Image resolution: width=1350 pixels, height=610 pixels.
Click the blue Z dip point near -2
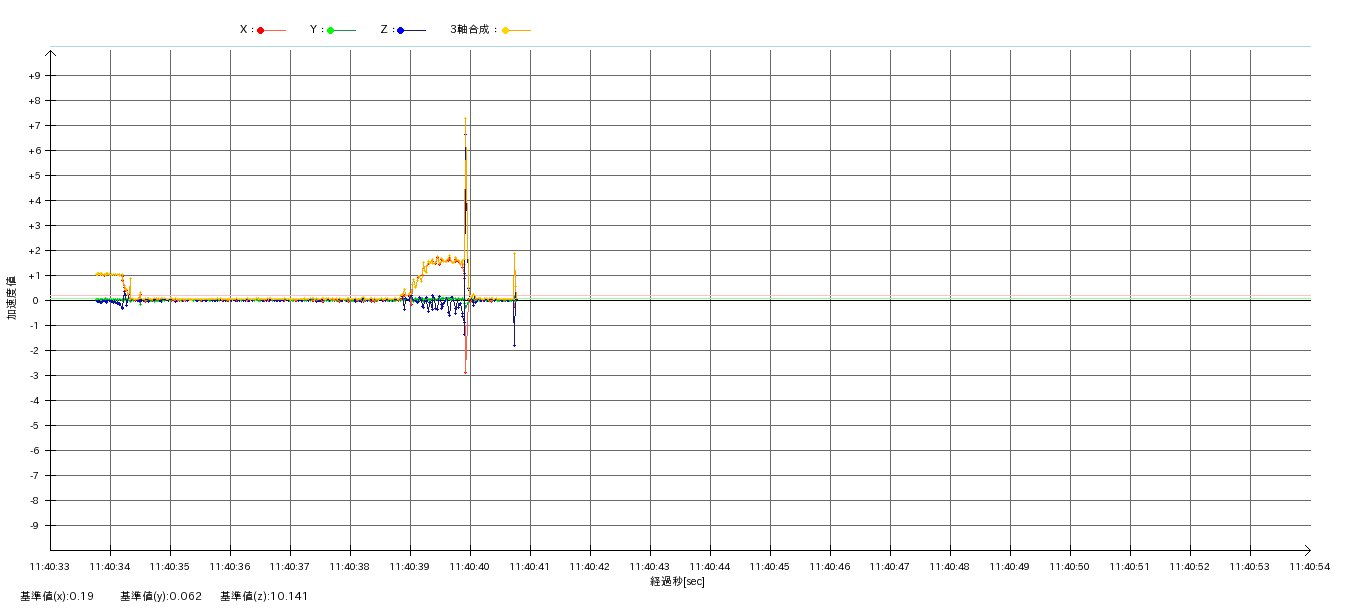(x=514, y=346)
